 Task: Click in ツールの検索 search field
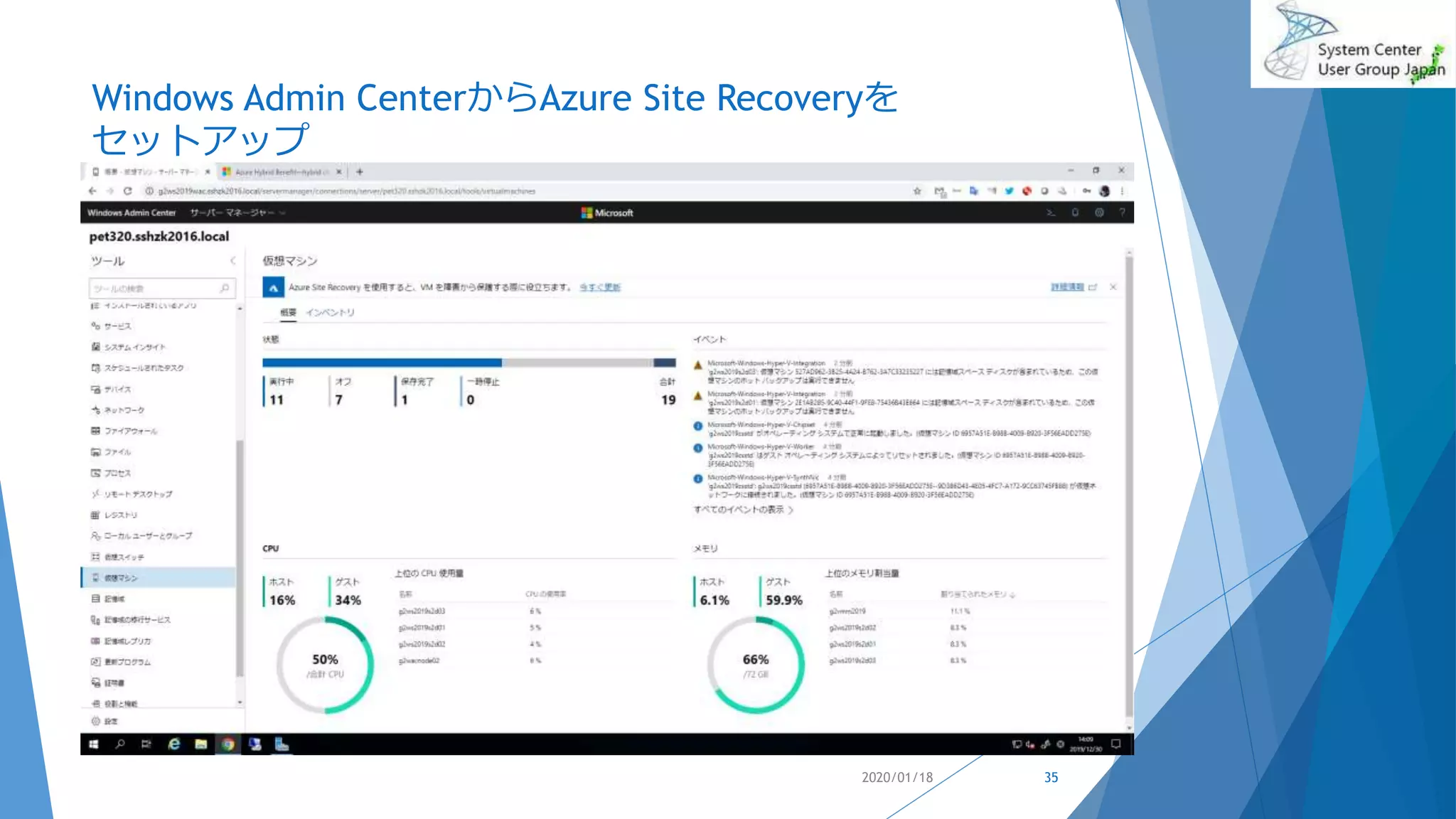(162, 288)
